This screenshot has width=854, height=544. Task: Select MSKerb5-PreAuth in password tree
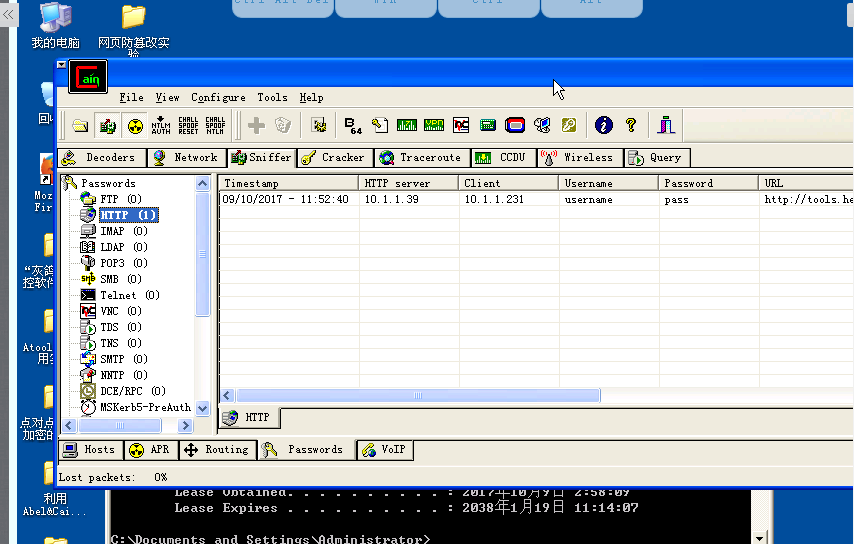pyautogui.click(x=145, y=407)
